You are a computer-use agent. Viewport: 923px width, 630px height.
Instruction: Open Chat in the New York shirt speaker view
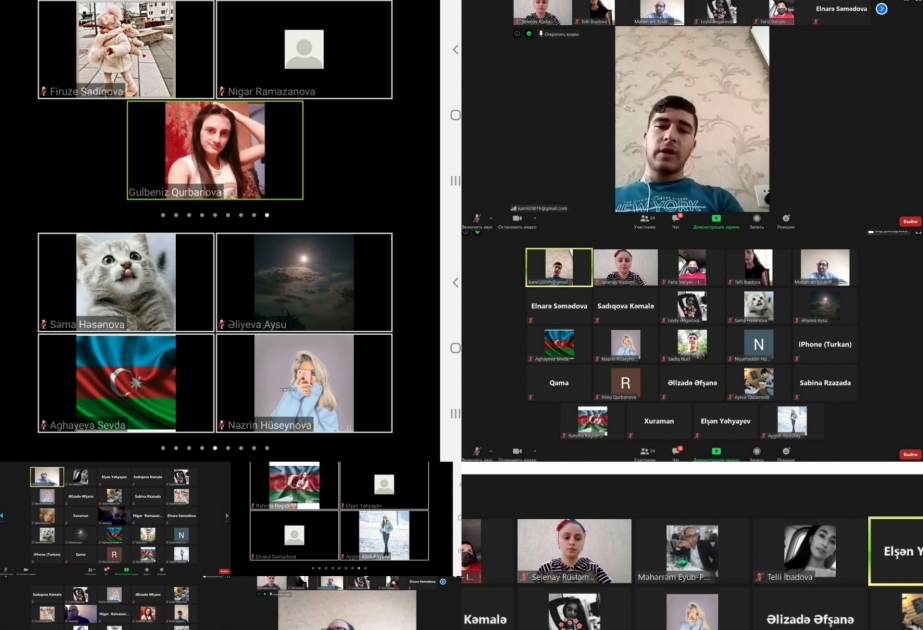(676, 221)
